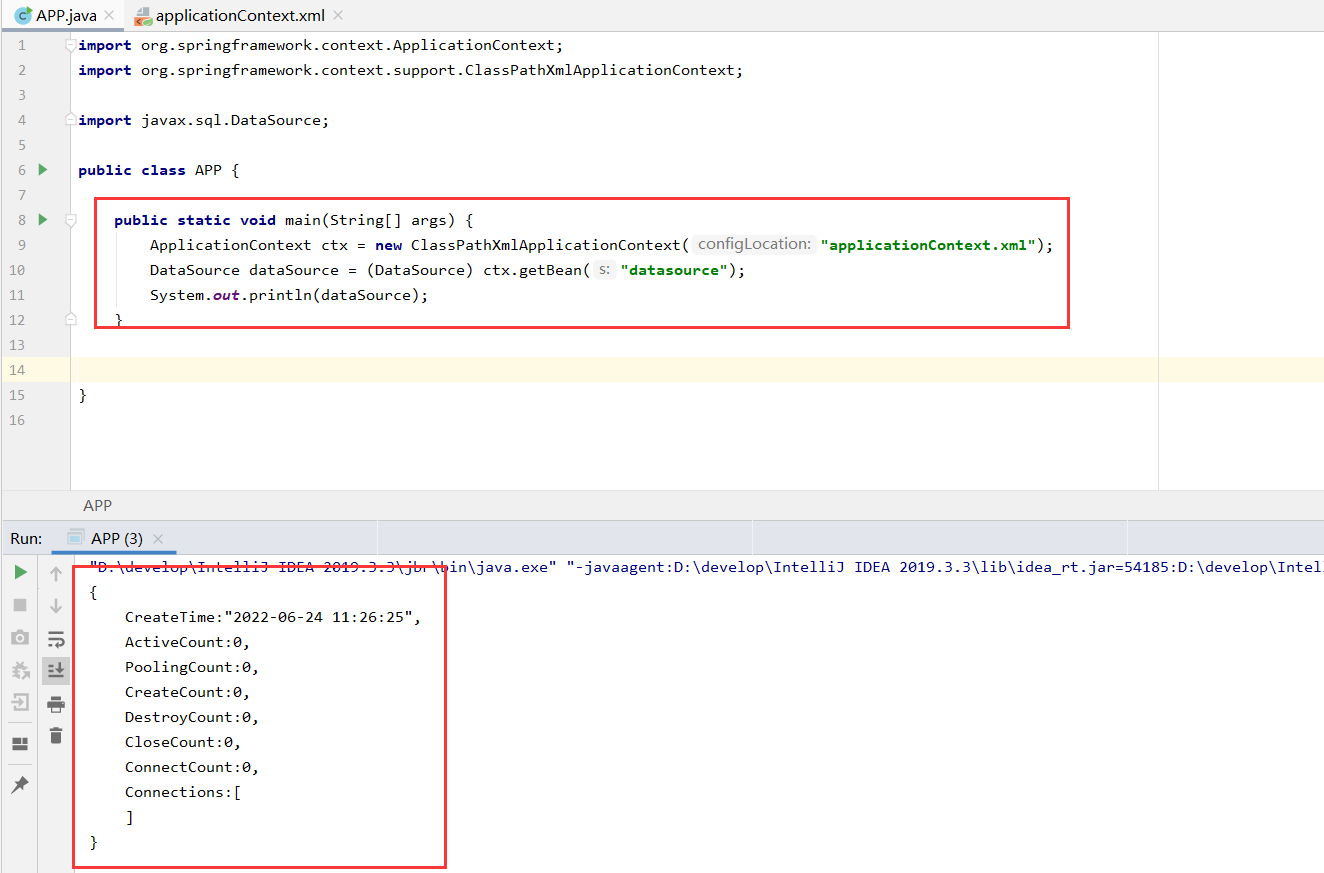Click the Down the Stack Trace arrow
This screenshot has height=873, width=1324.
click(56, 606)
